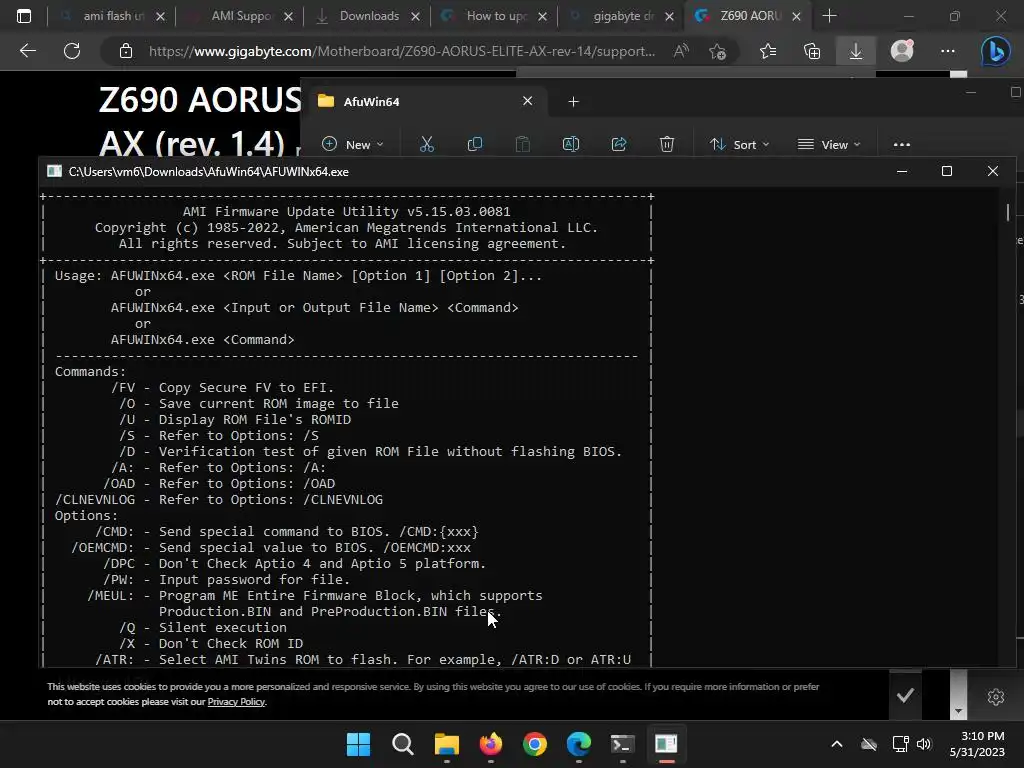The width and height of the screenshot is (1024, 768).
Task: Close the AMI Support tab
Action: click(288, 16)
